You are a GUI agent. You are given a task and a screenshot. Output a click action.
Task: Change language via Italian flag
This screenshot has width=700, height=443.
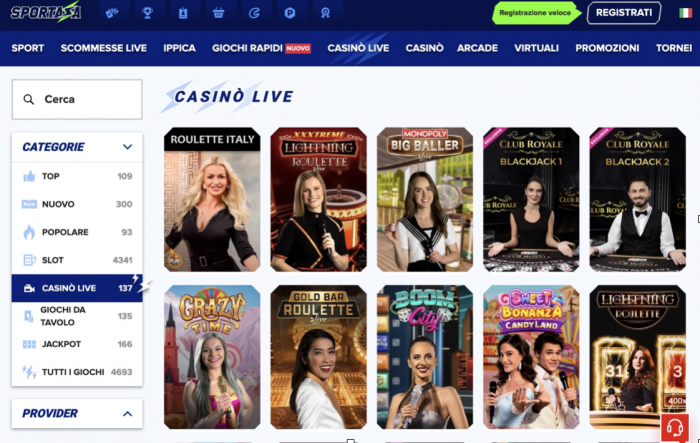[x=685, y=13]
